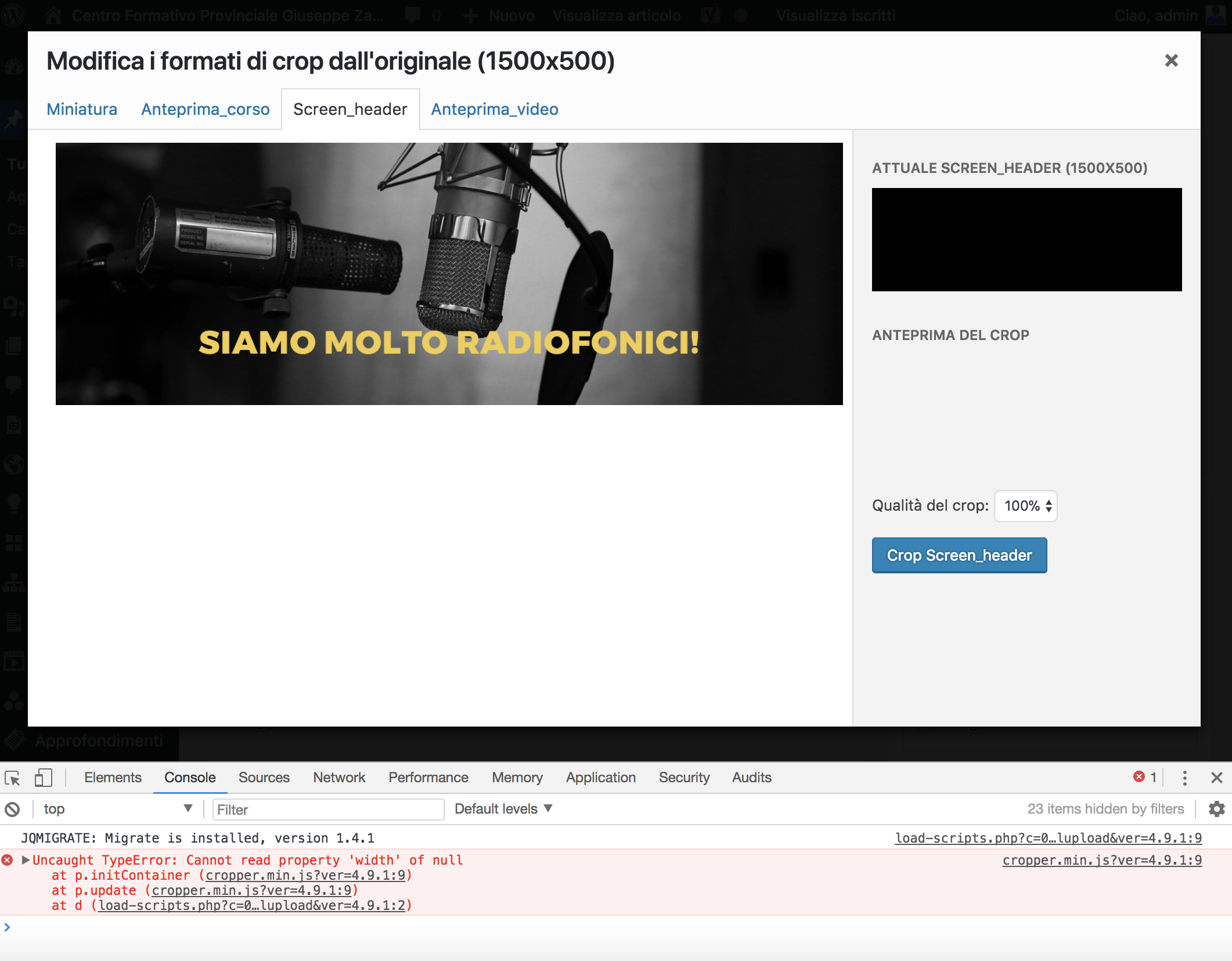Viewport: 1232px width, 961px height.
Task: Click the console Filter input field
Action: (x=328, y=809)
